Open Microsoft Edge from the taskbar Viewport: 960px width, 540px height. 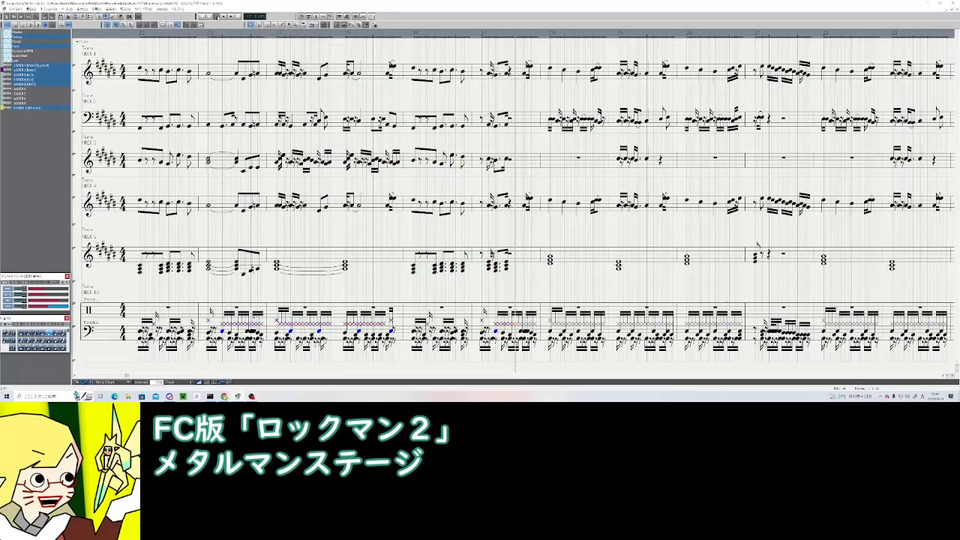[114, 396]
